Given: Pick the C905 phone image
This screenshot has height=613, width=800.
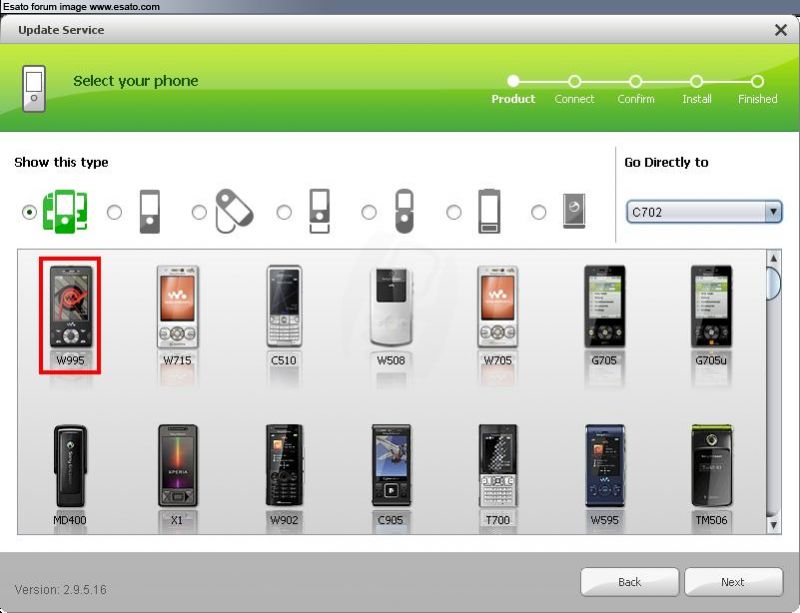Looking at the screenshot, I should tap(391, 465).
